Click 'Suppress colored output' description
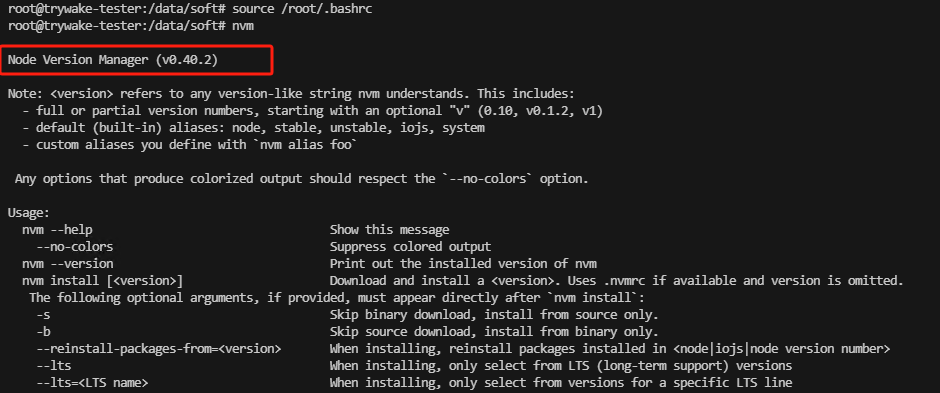 pos(410,247)
